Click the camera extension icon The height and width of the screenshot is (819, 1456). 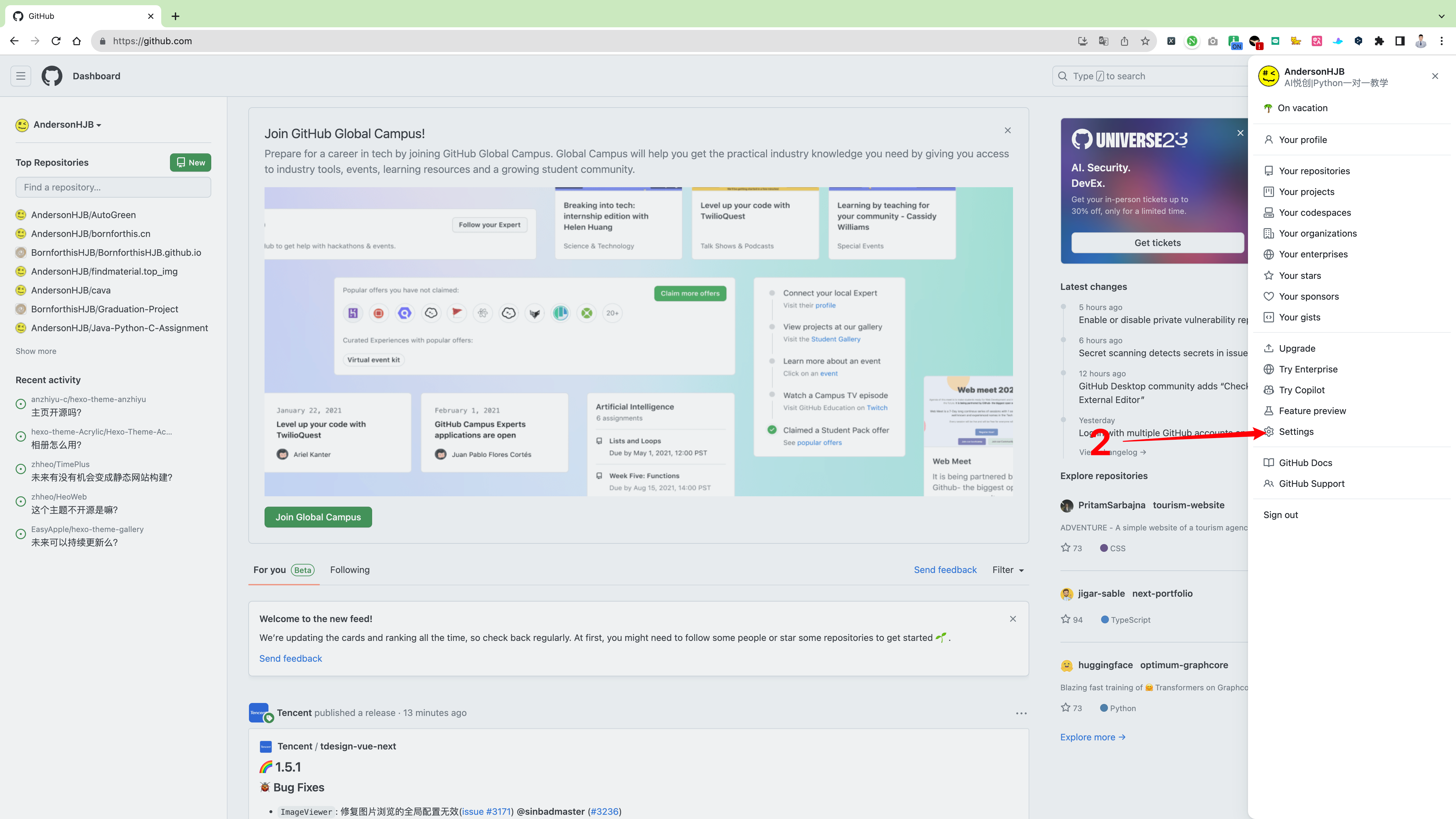click(1213, 41)
